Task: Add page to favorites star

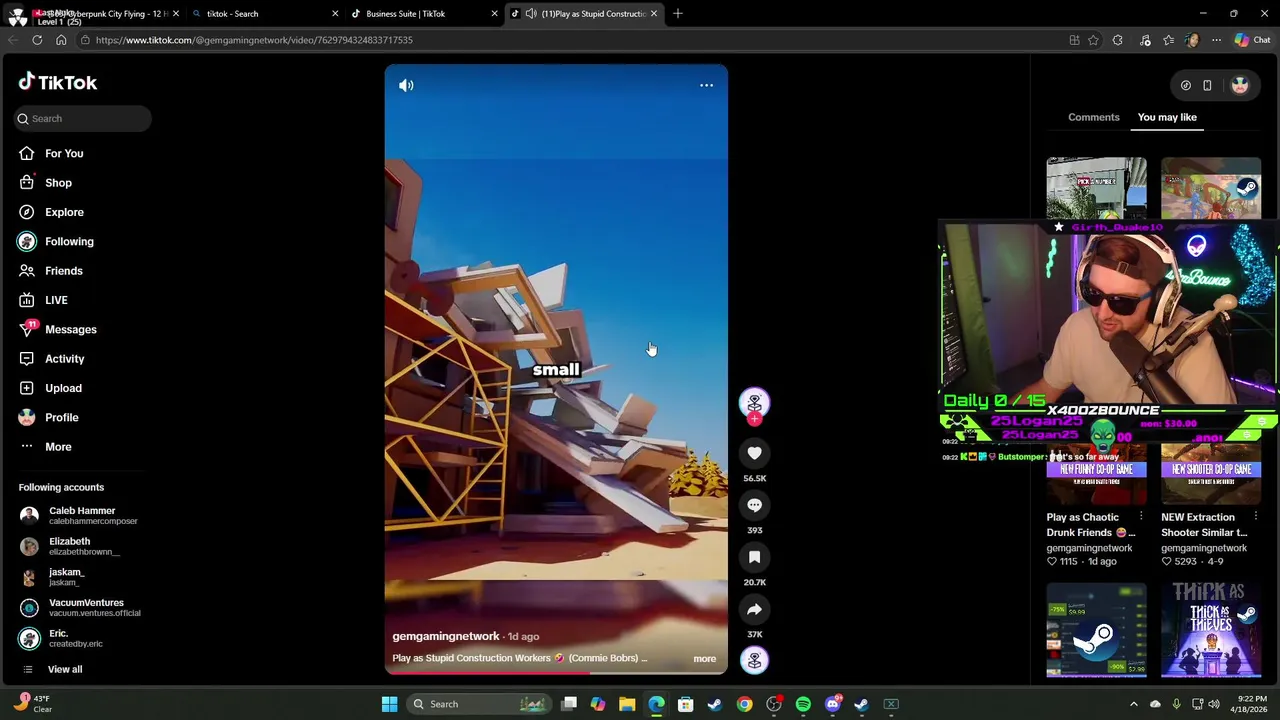Action: point(1093,40)
